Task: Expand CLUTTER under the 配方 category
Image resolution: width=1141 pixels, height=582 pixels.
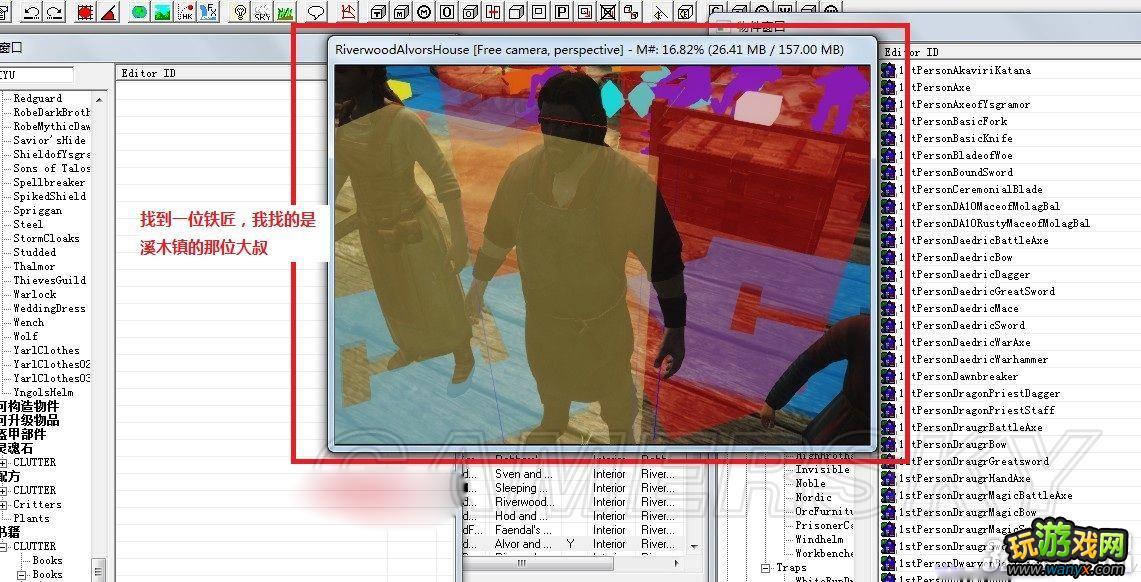Action: (x=4, y=491)
